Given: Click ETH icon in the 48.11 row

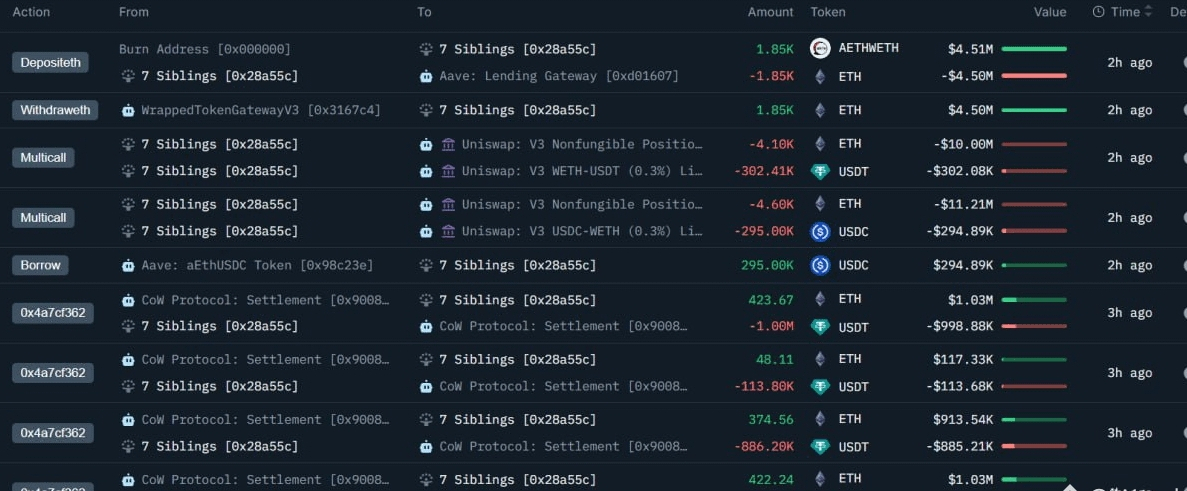Looking at the screenshot, I should pyautogui.click(x=820, y=359).
